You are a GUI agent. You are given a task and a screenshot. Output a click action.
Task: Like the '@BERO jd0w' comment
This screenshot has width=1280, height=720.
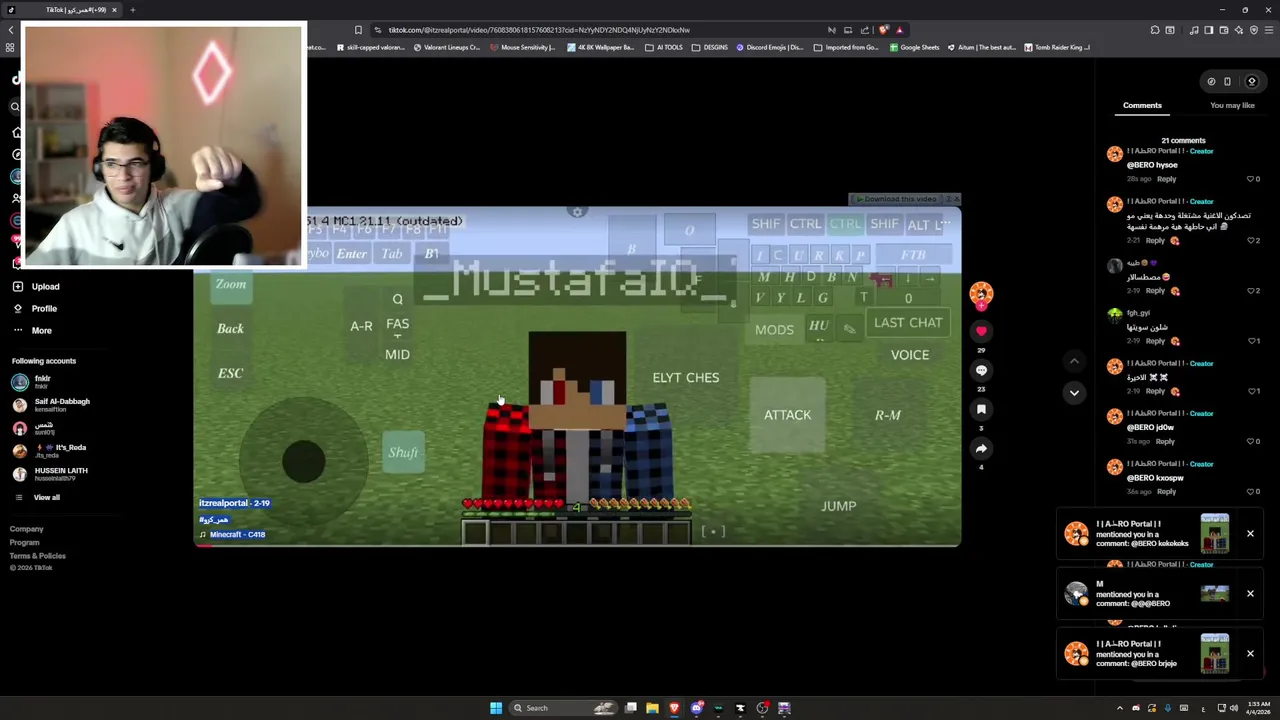1250,441
